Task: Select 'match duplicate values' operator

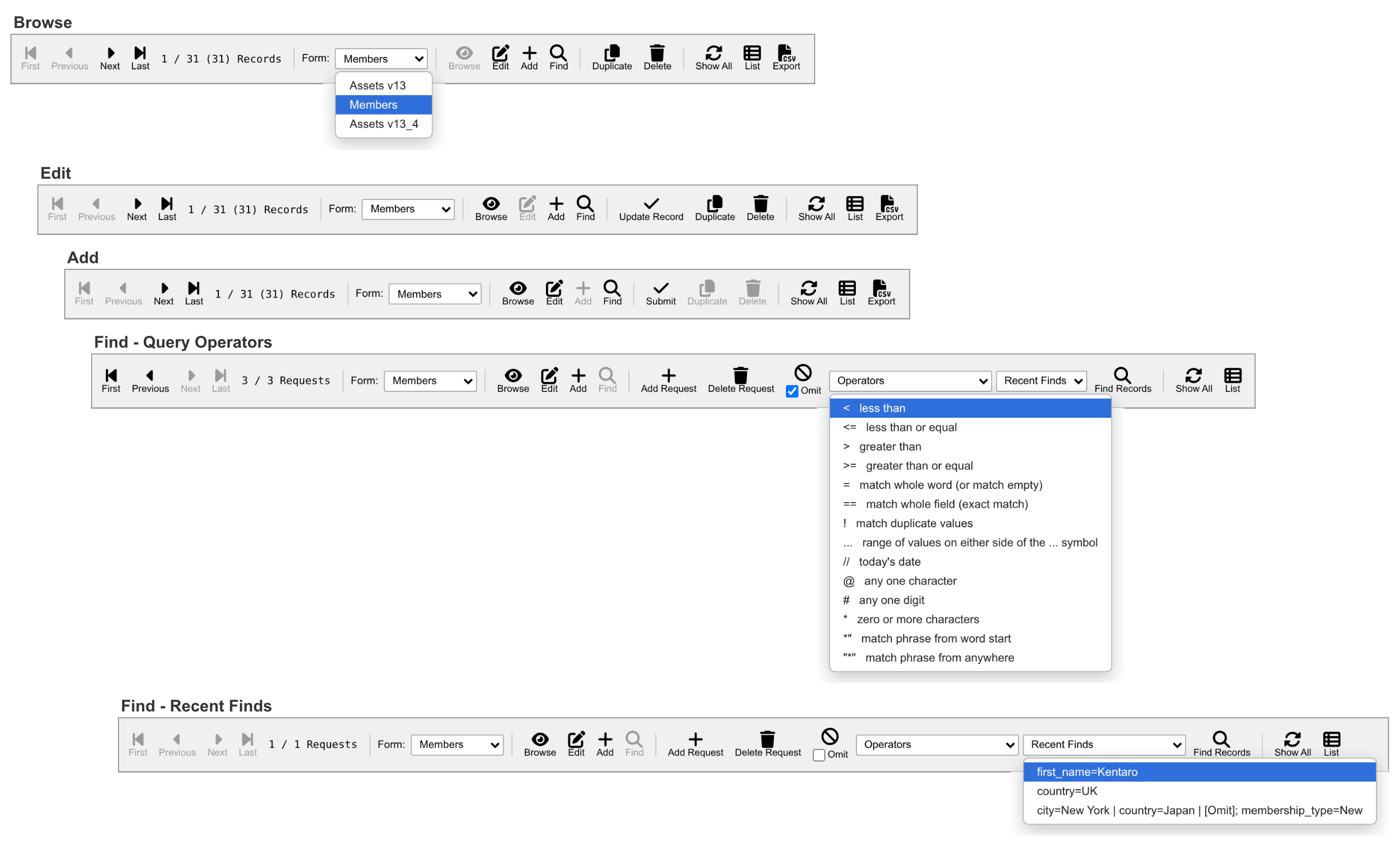Action: click(970, 524)
